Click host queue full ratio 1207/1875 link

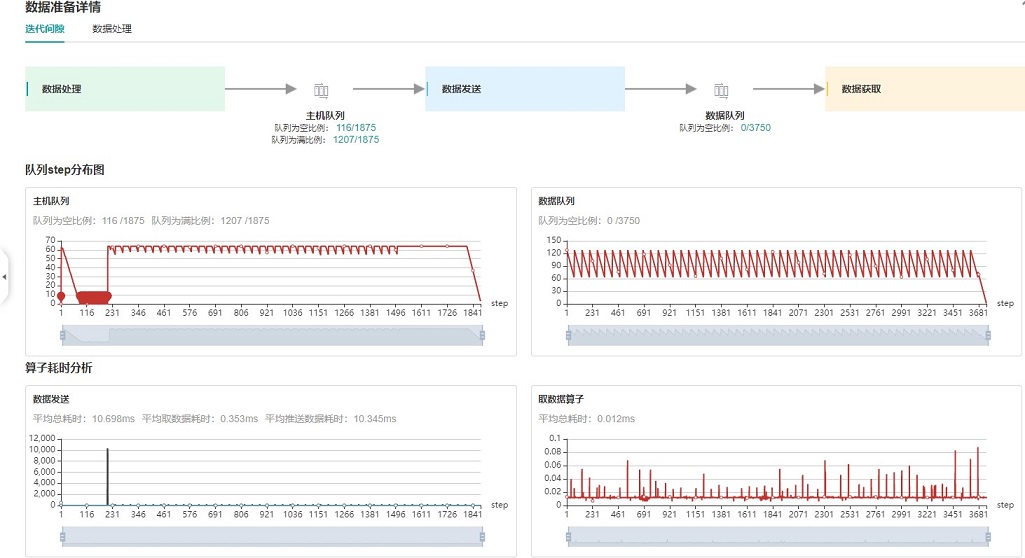point(356,140)
